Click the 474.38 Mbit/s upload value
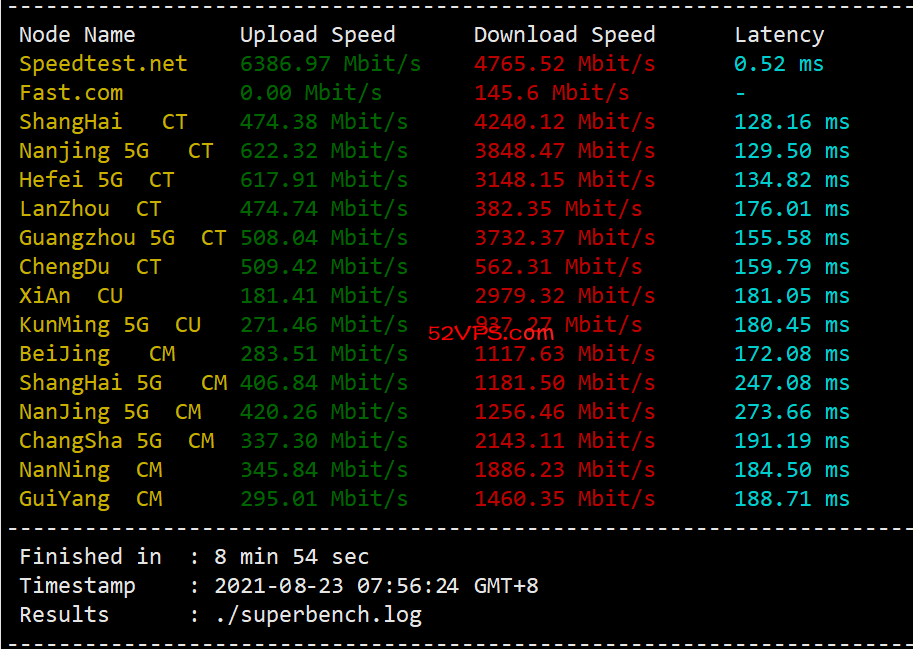The image size is (913, 649). (324, 122)
